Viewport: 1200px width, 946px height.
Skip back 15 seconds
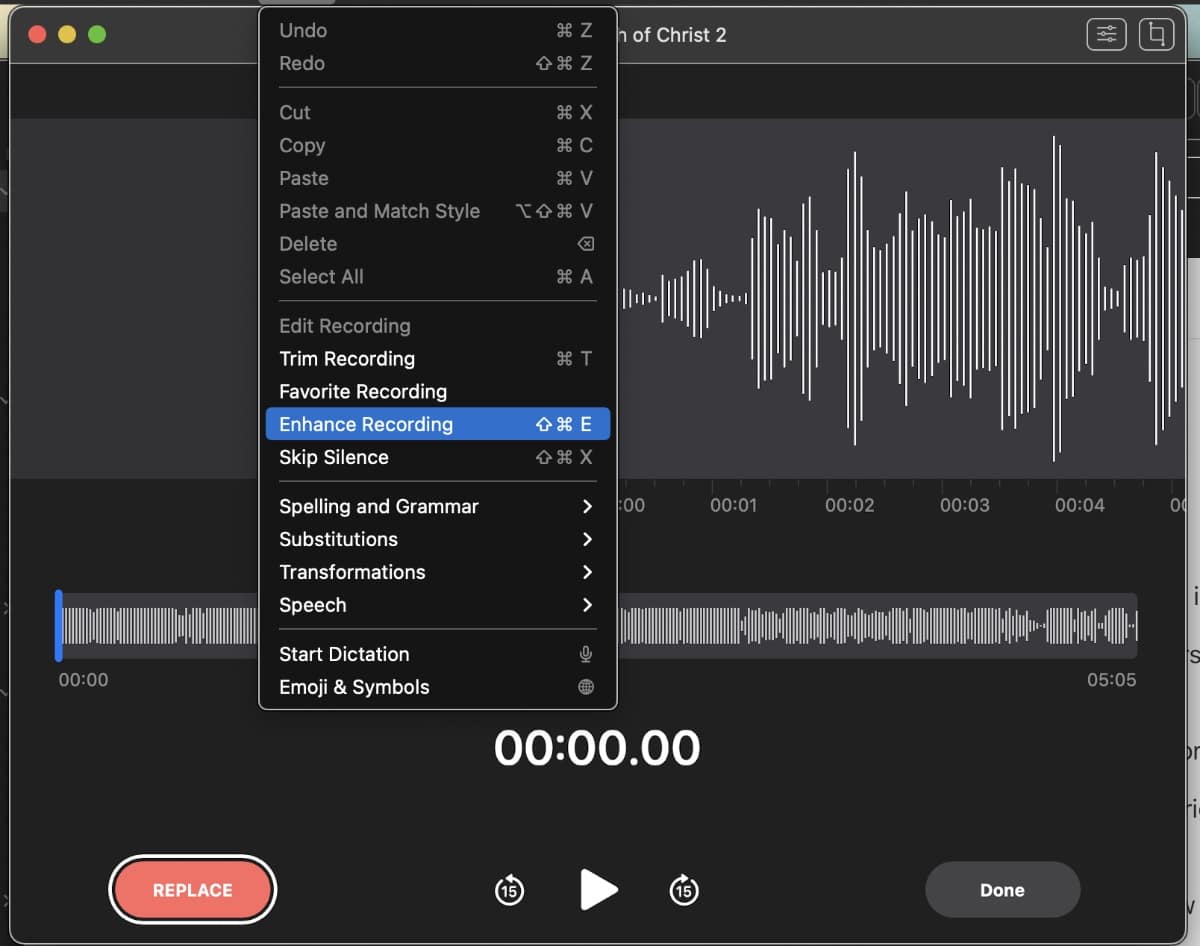click(509, 889)
